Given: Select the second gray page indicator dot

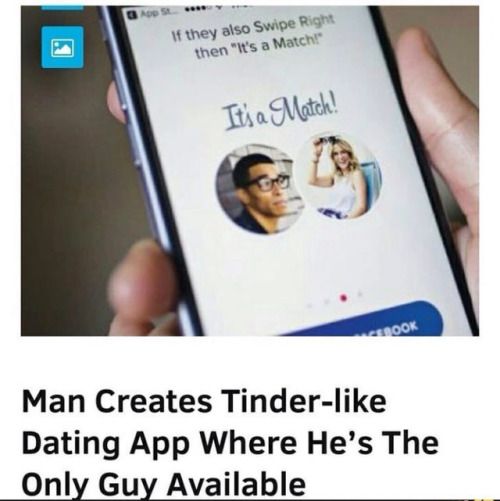Looking at the screenshot, I should pos(328,301).
